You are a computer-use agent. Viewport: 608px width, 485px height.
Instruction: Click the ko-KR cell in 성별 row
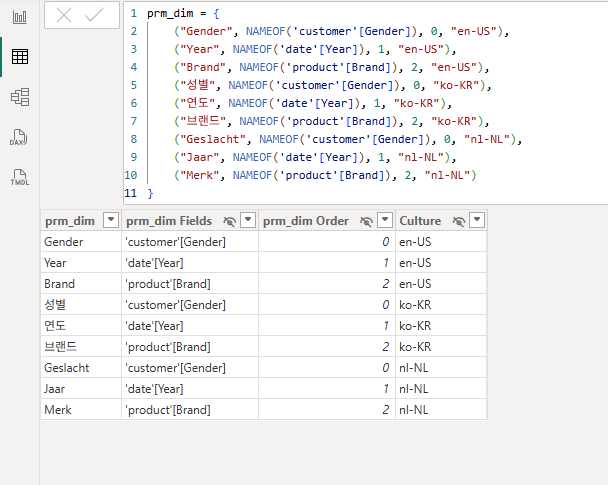click(441, 305)
